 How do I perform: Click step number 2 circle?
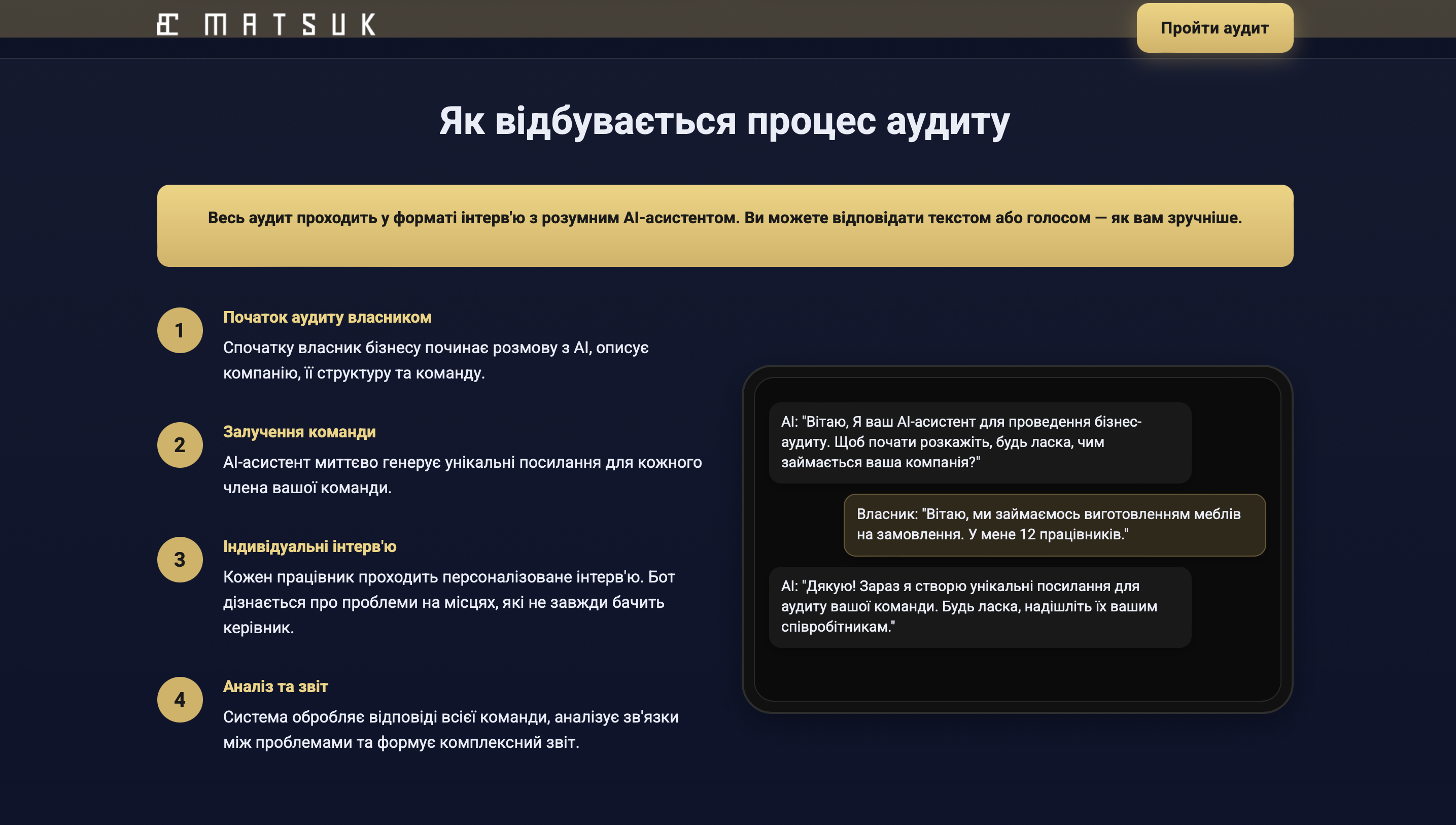tap(180, 445)
